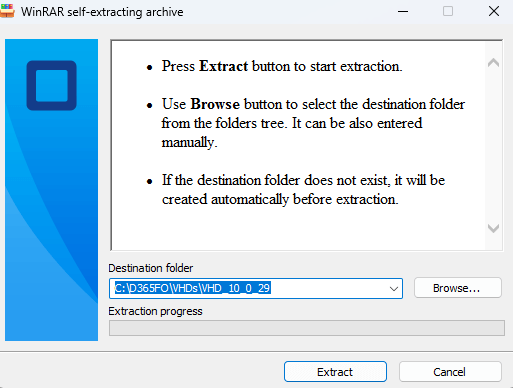Screen dimensions: 513x388
Task: Open the Browse folder picker
Action: click(x=457, y=288)
